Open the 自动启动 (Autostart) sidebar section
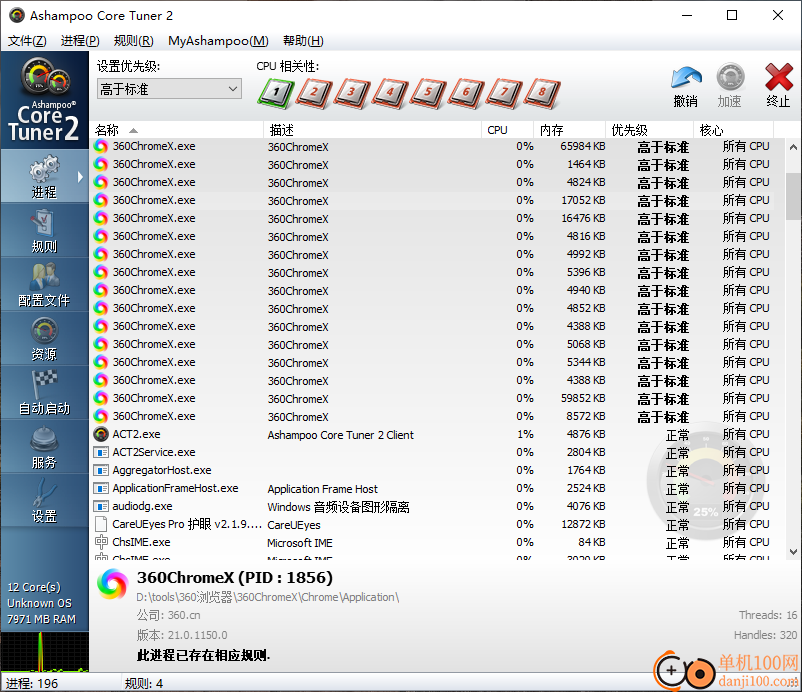Screen dimensions: 802x692 pyautogui.click(x=44, y=393)
